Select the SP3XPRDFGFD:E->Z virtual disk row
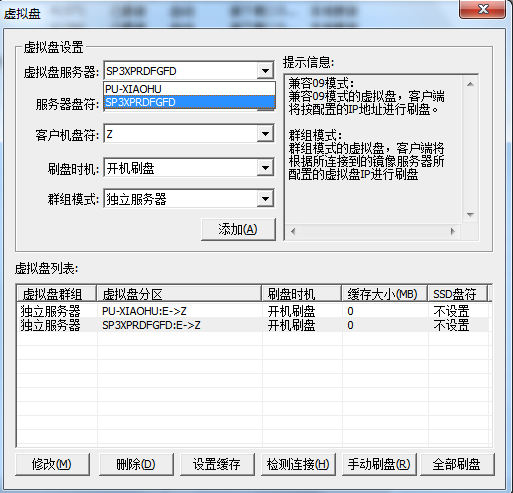Image resolution: width=513 pixels, height=493 pixels. coord(253,325)
